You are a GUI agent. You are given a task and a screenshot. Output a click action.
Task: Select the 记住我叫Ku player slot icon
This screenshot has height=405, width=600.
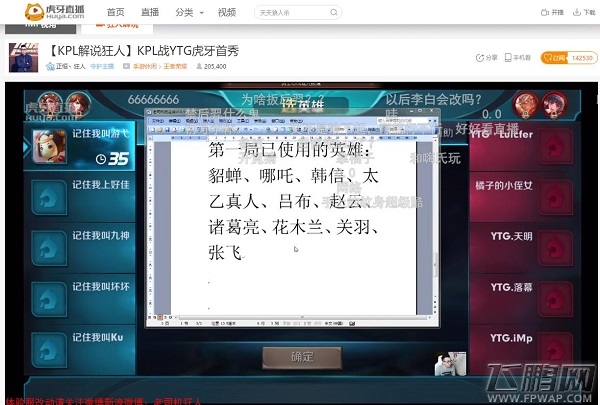pyautogui.click(x=49, y=350)
